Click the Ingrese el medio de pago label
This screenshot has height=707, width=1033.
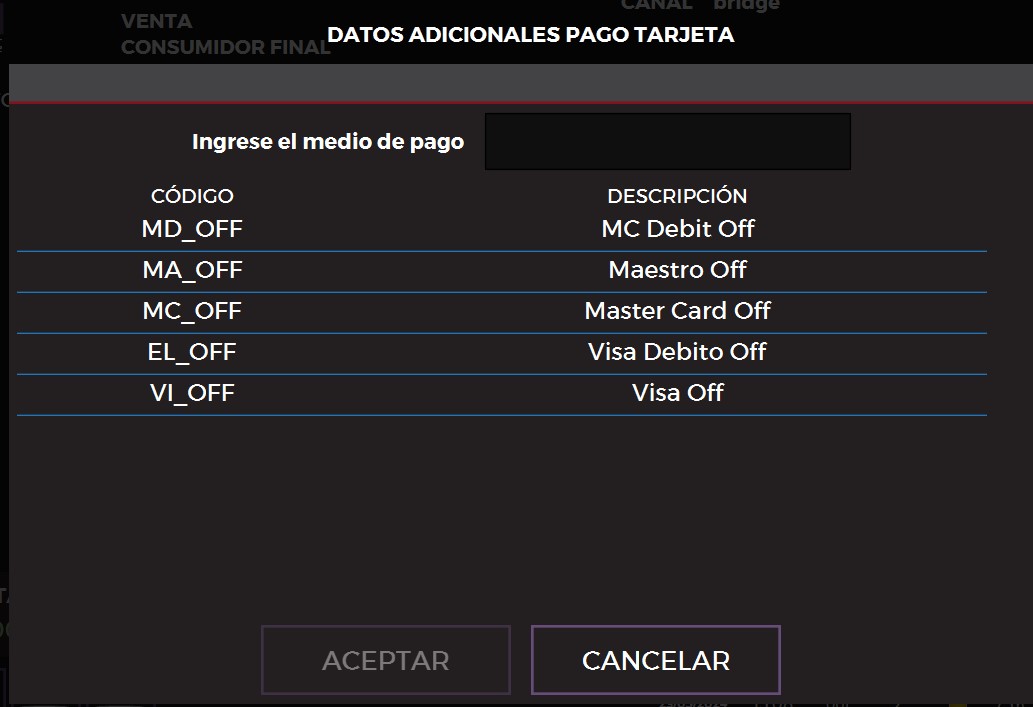click(328, 142)
